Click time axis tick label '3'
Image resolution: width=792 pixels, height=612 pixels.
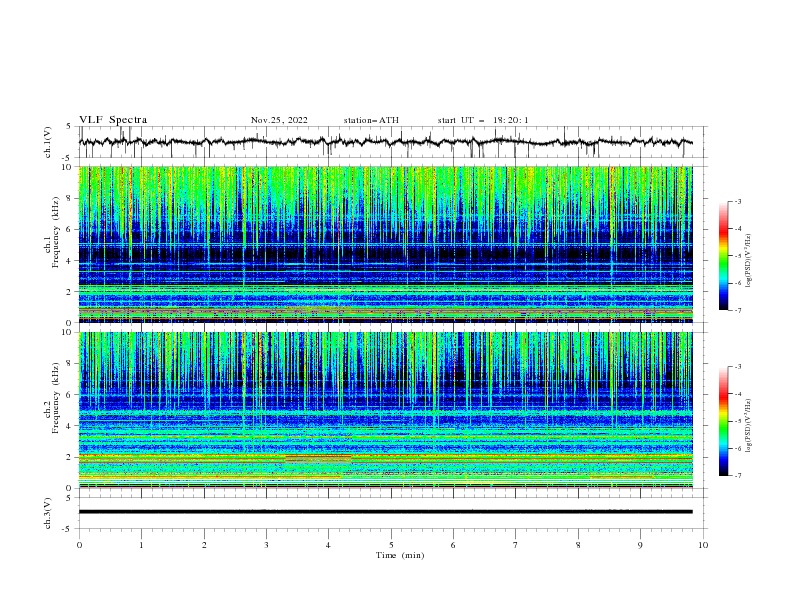266,545
